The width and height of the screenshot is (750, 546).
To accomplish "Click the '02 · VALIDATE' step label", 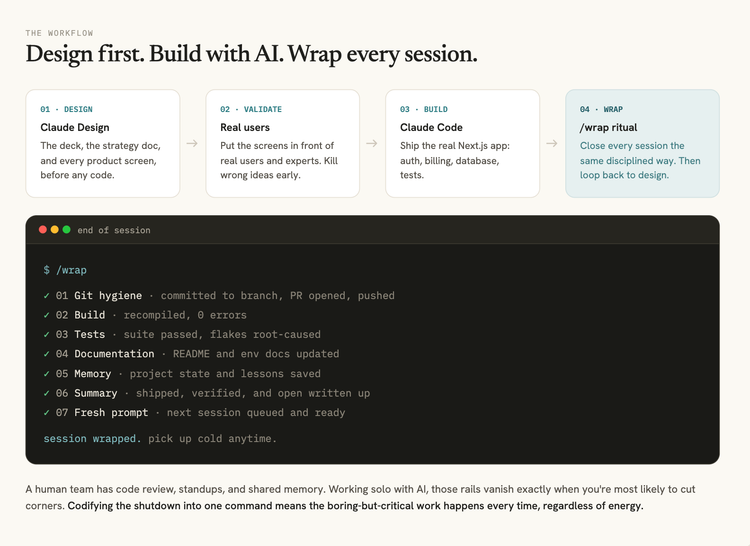I will pyautogui.click(x=251, y=109).
